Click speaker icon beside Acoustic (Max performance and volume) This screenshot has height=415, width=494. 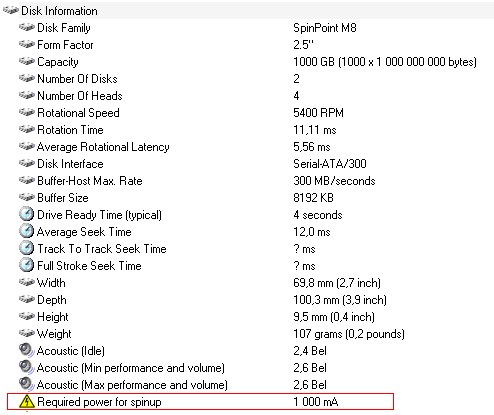(27, 384)
